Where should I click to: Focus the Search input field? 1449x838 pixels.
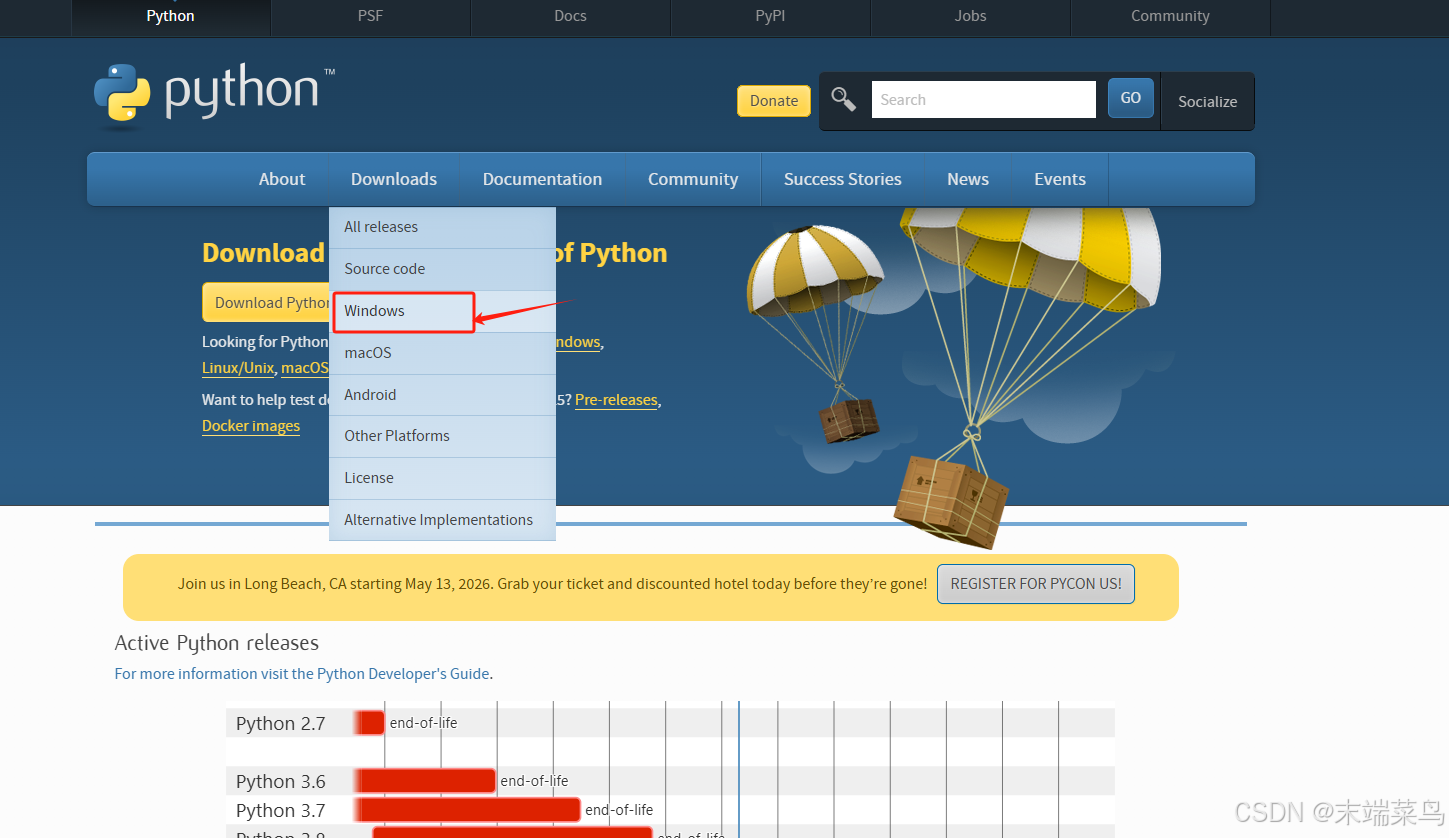(x=984, y=100)
